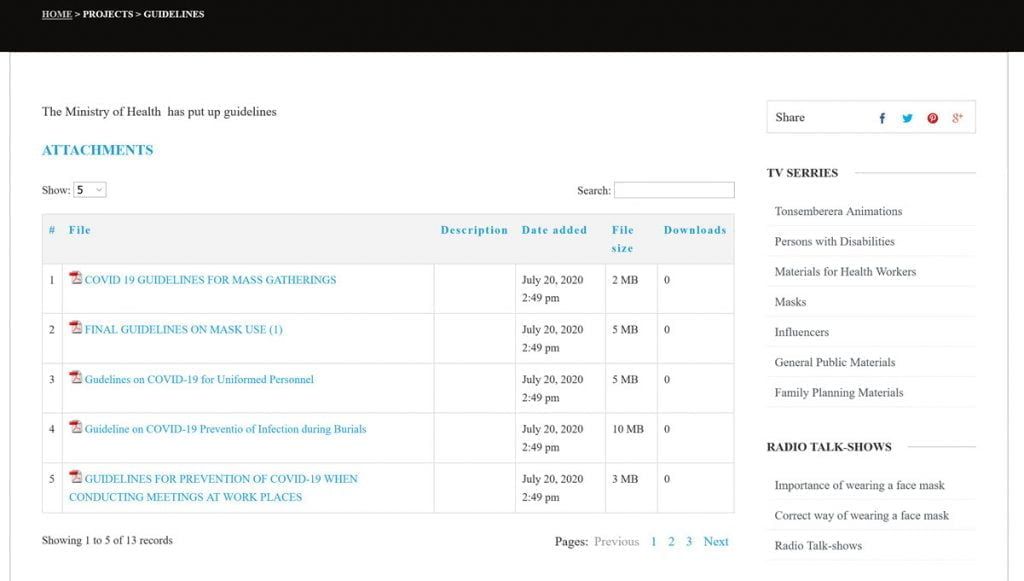This screenshot has height=581, width=1024.
Task: Open Materials for Health Workers
Action: pyautogui.click(x=845, y=271)
